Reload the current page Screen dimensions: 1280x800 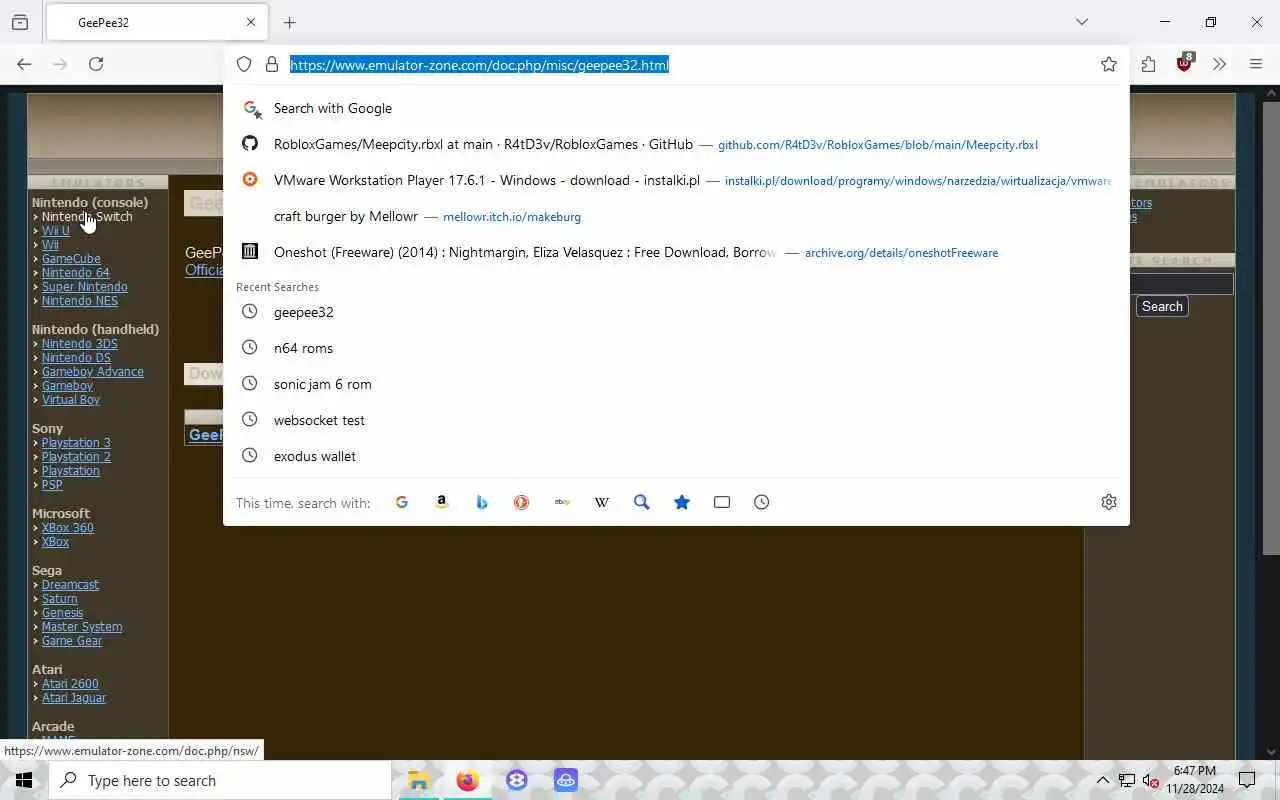(x=96, y=64)
